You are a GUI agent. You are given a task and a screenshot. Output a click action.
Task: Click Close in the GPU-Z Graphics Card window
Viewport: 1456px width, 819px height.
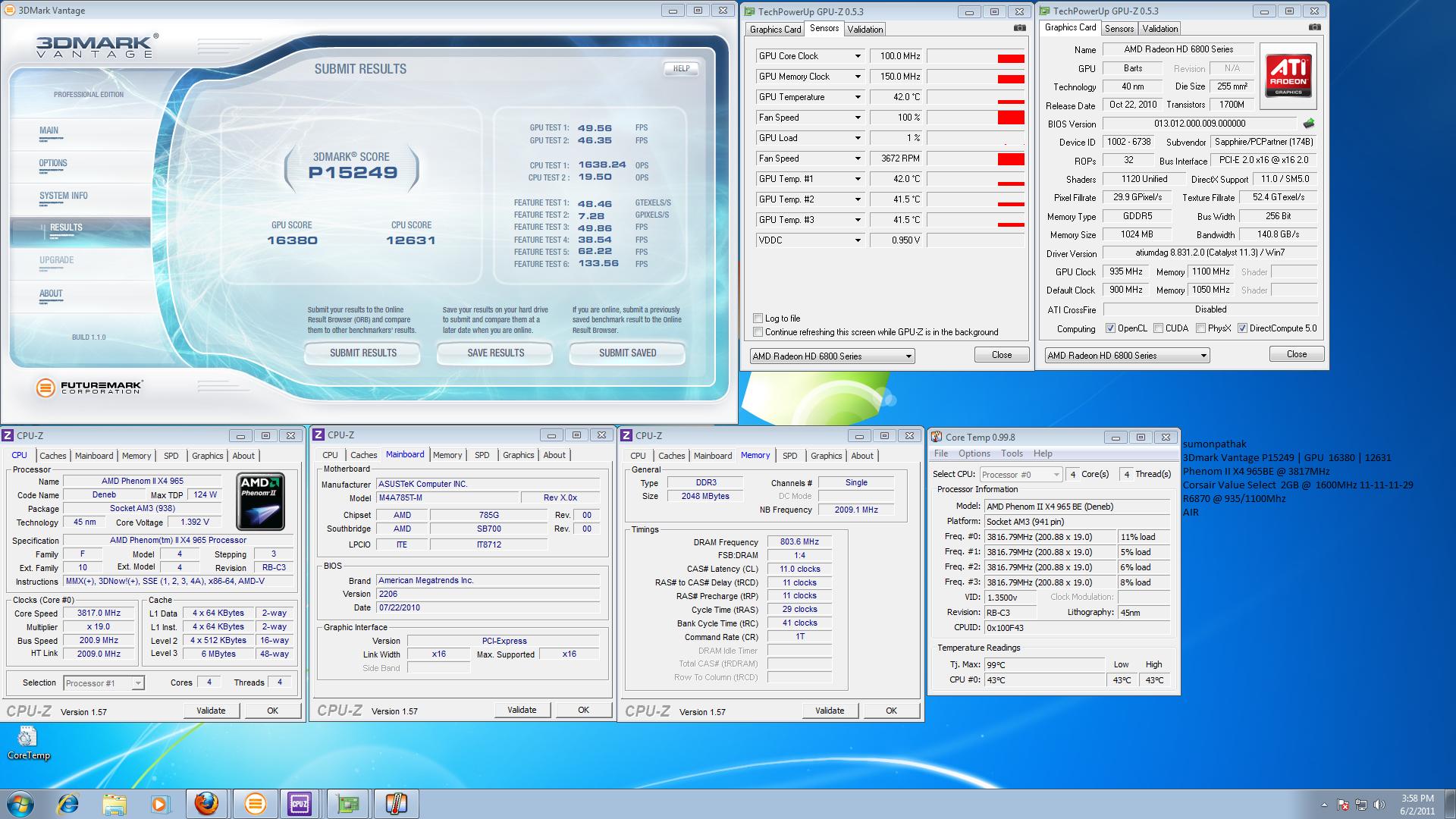1297,354
